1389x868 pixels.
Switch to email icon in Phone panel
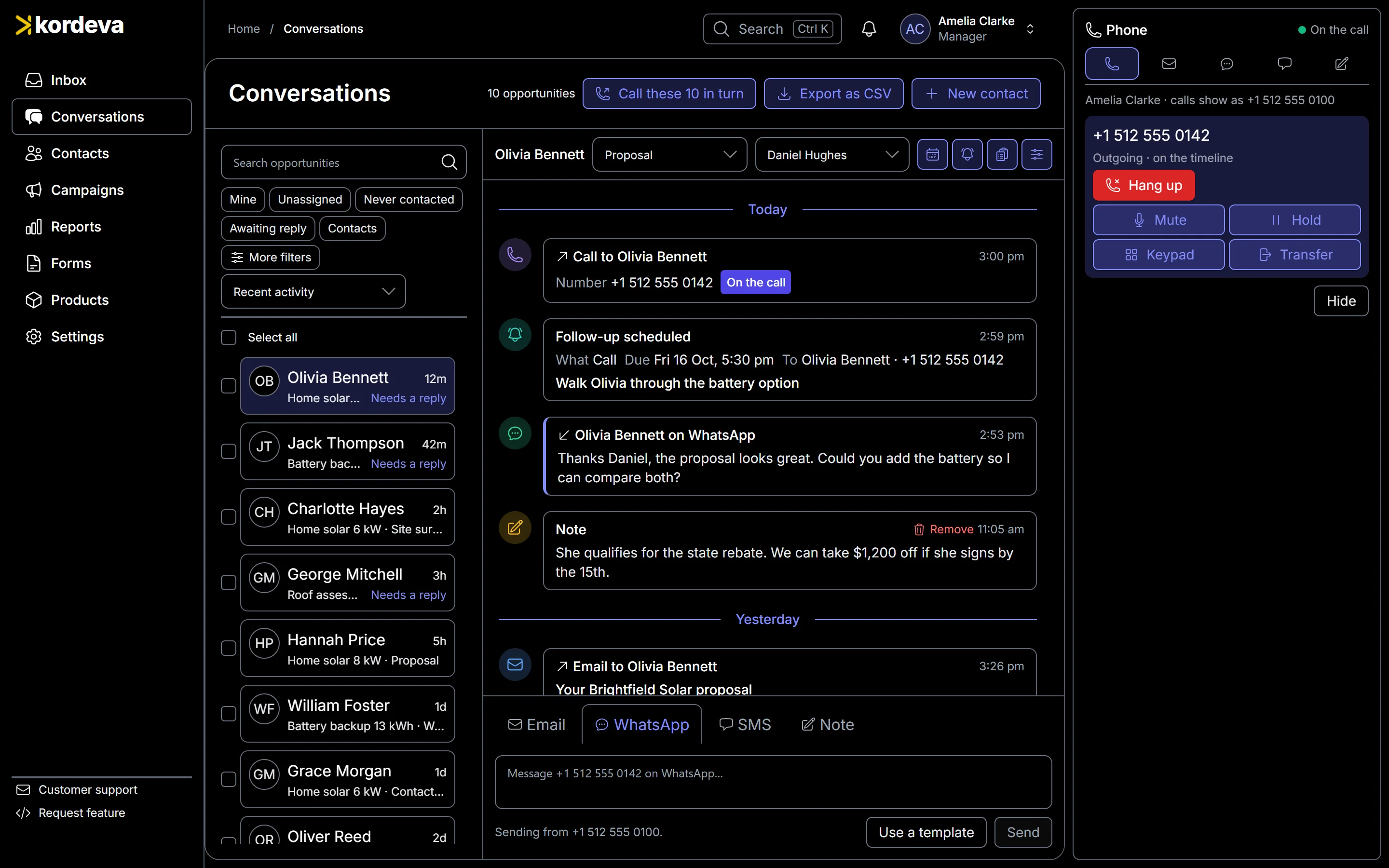pyautogui.click(x=1169, y=64)
